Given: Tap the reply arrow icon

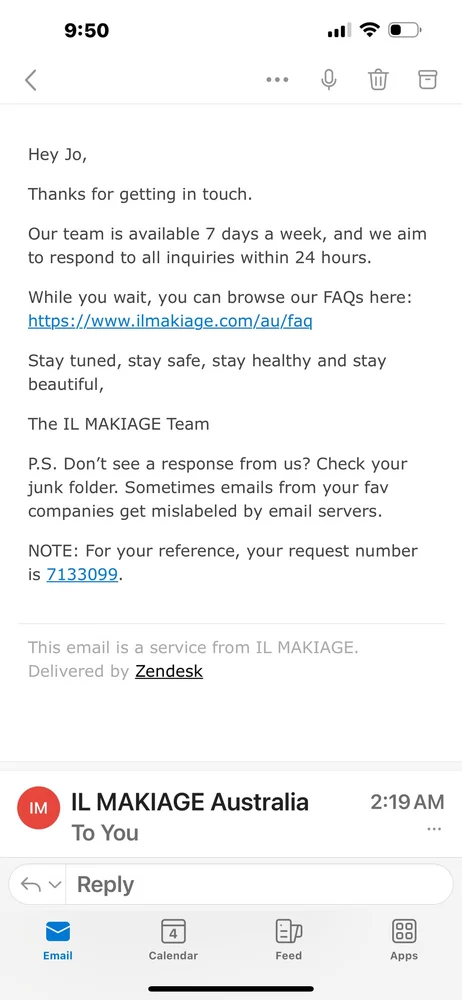Looking at the screenshot, I should point(31,884).
